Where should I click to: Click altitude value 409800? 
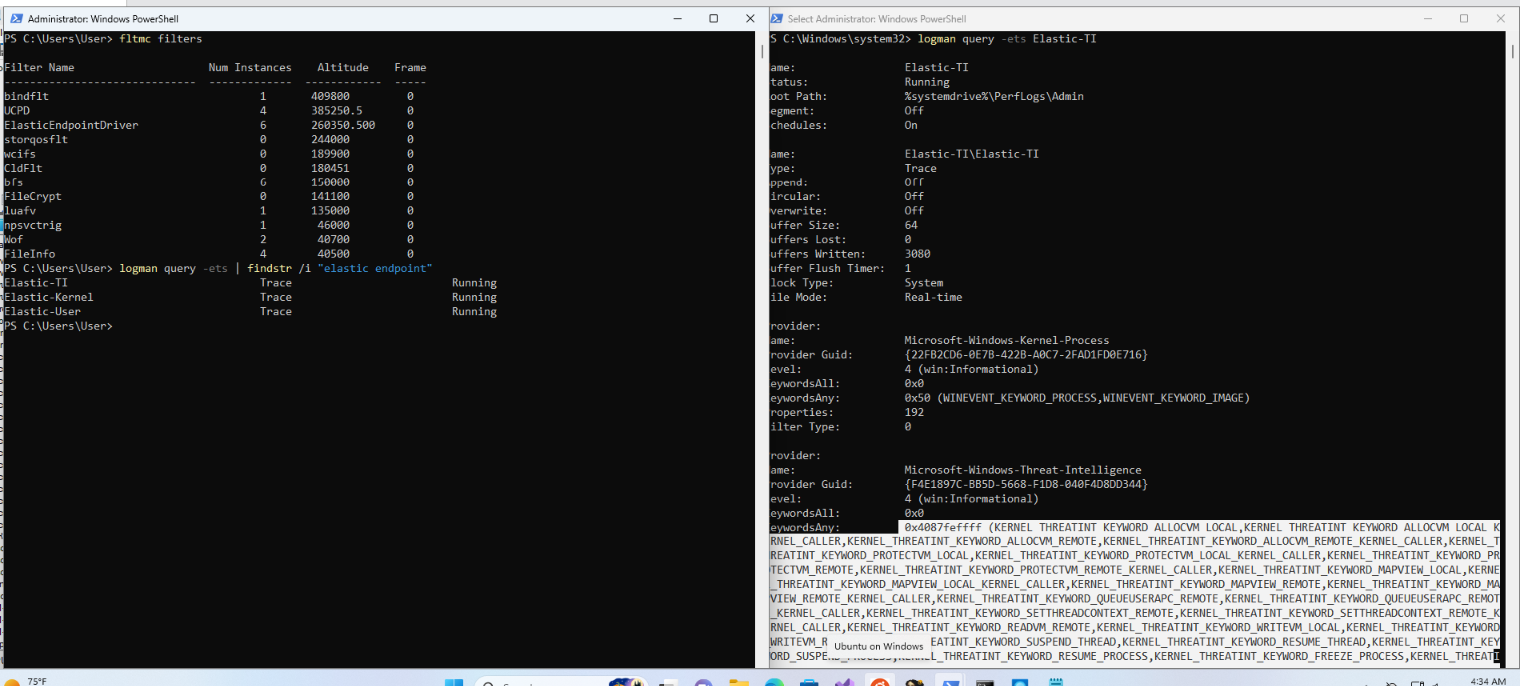[330, 97]
